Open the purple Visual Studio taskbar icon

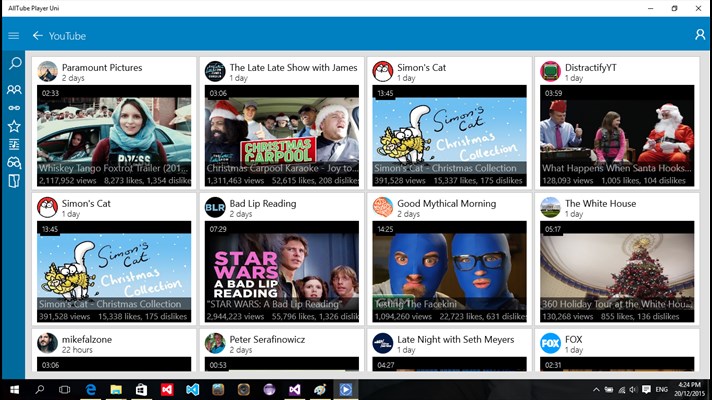point(295,390)
